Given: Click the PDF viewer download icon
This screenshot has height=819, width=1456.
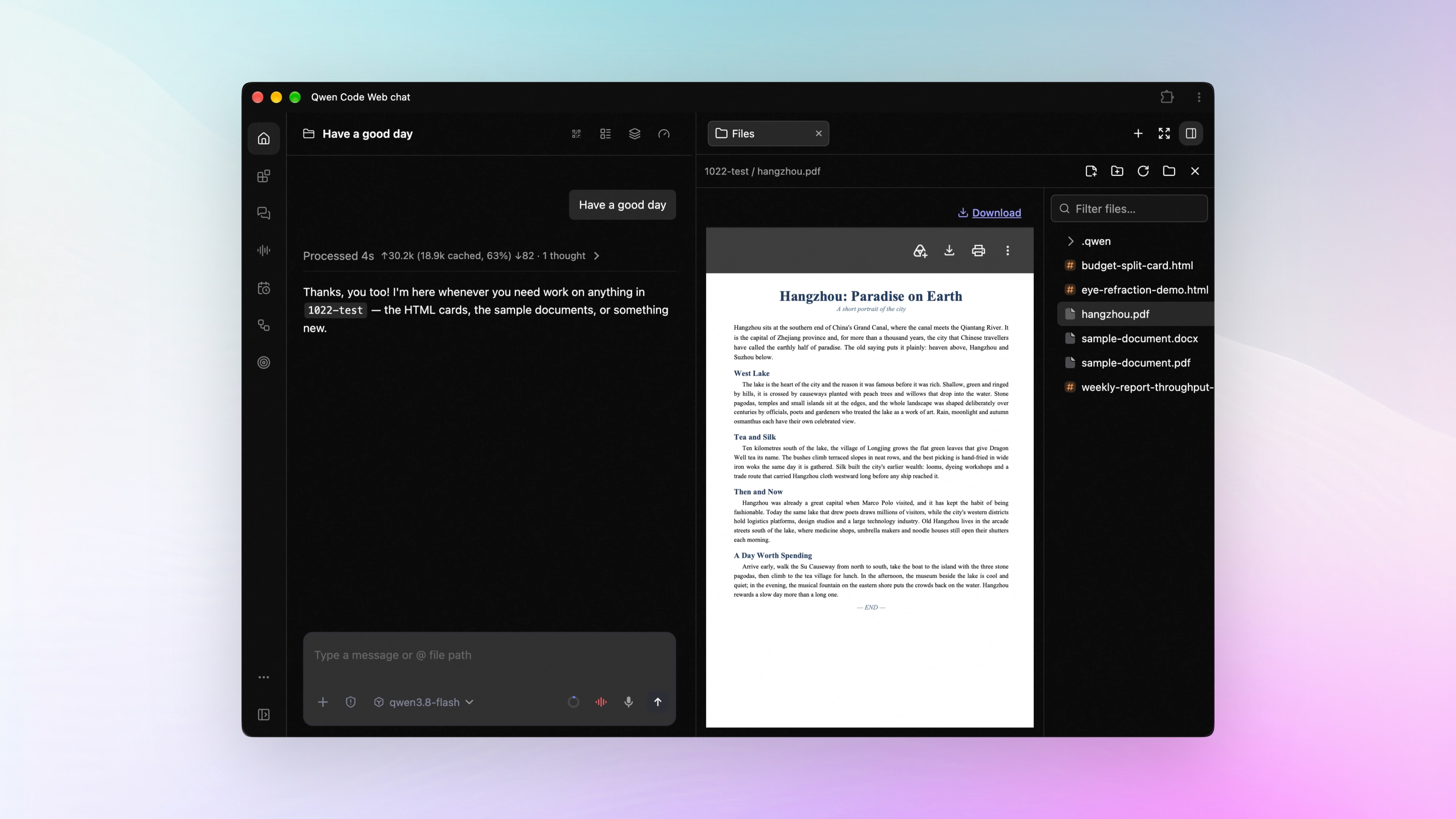Looking at the screenshot, I should pyautogui.click(x=950, y=250).
